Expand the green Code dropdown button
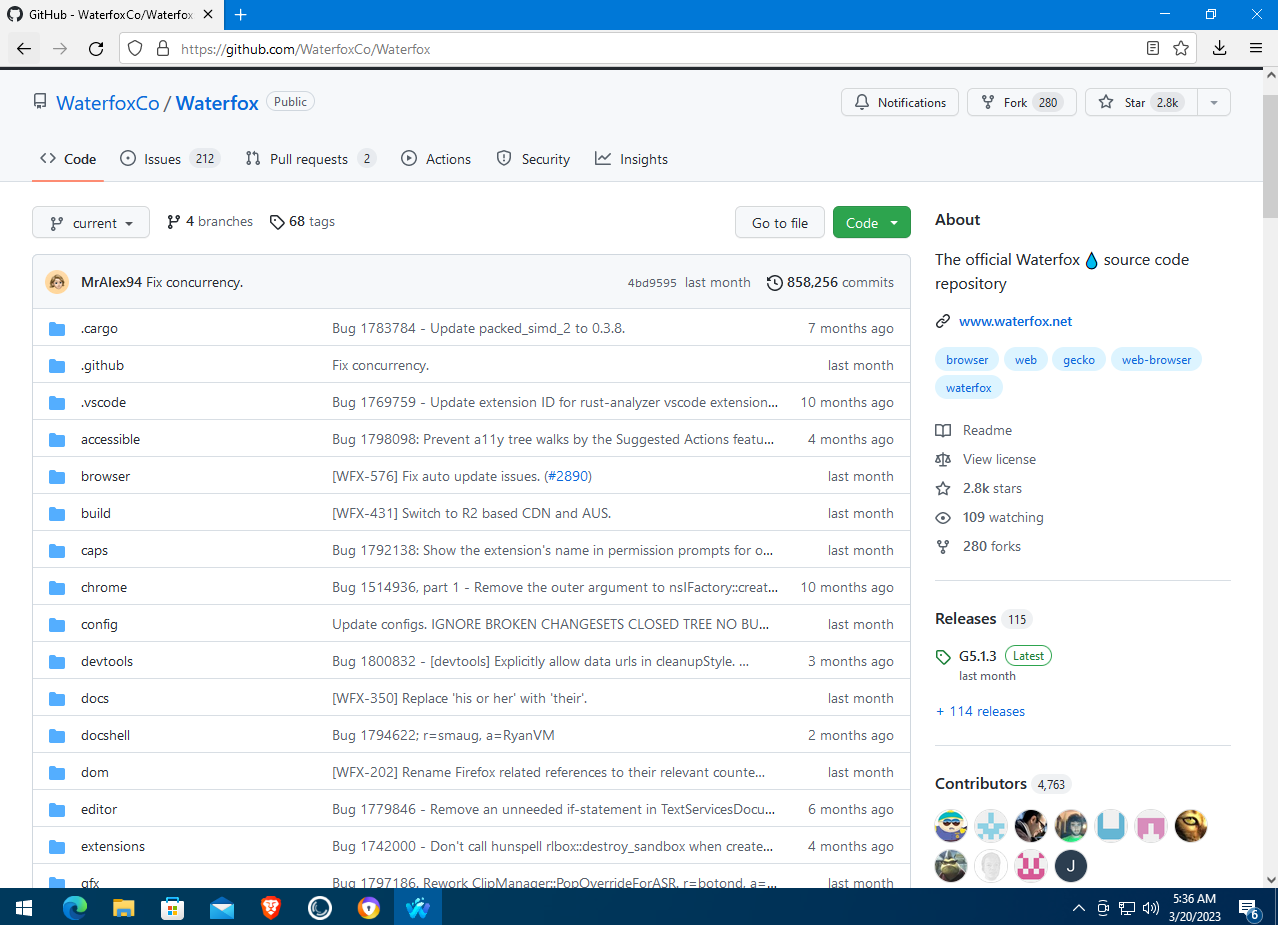The height and width of the screenshot is (925, 1278). click(x=872, y=223)
